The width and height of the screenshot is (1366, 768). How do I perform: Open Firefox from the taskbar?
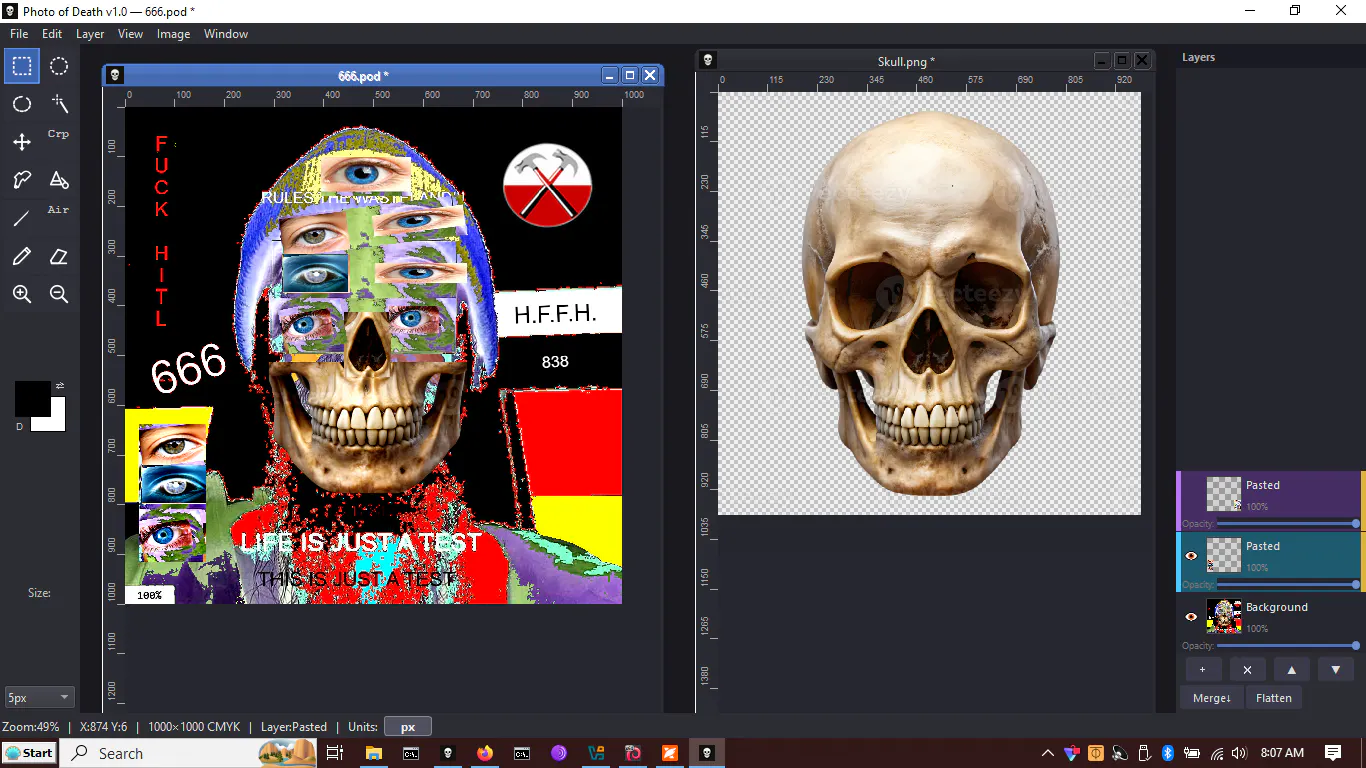[485, 753]
